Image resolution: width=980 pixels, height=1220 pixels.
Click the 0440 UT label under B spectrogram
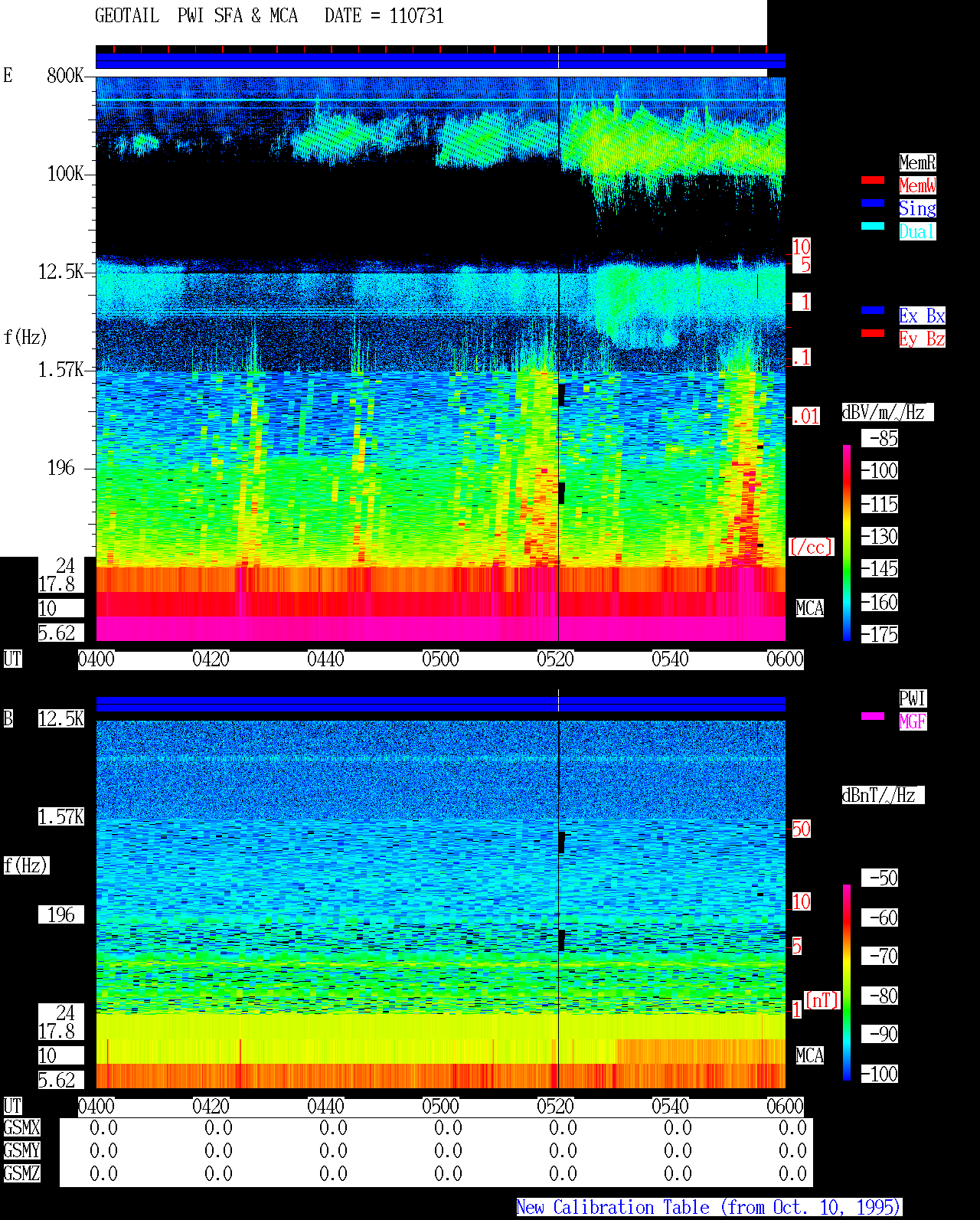pos(325,1107)
